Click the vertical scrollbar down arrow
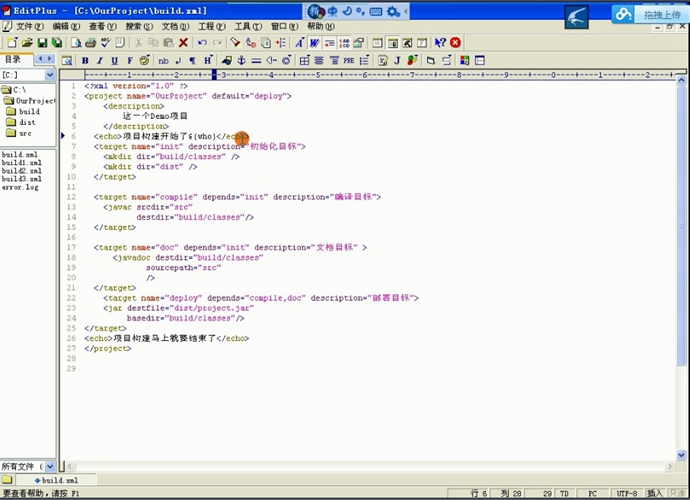The image size is (690, 500). (x=681, y=455)
